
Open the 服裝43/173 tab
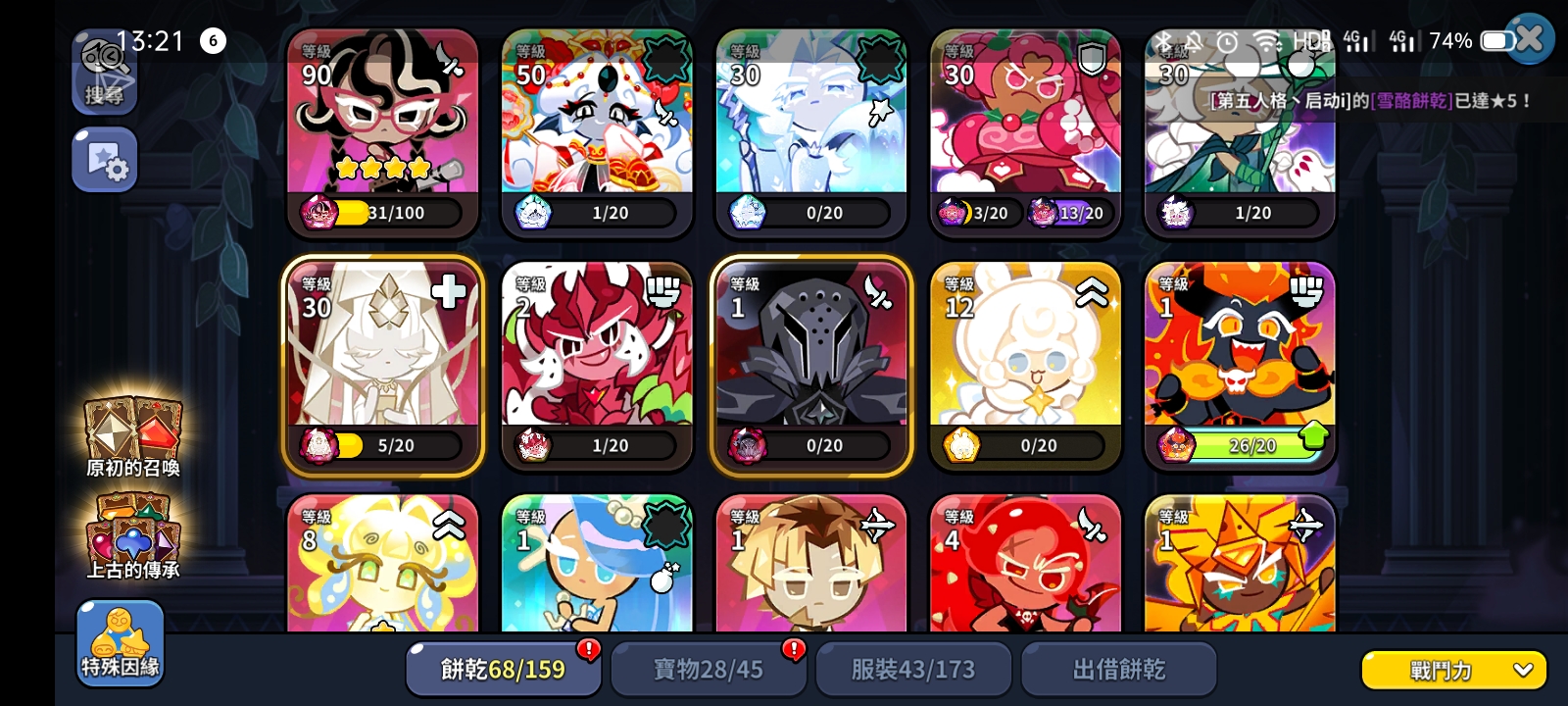coord(913,669)
